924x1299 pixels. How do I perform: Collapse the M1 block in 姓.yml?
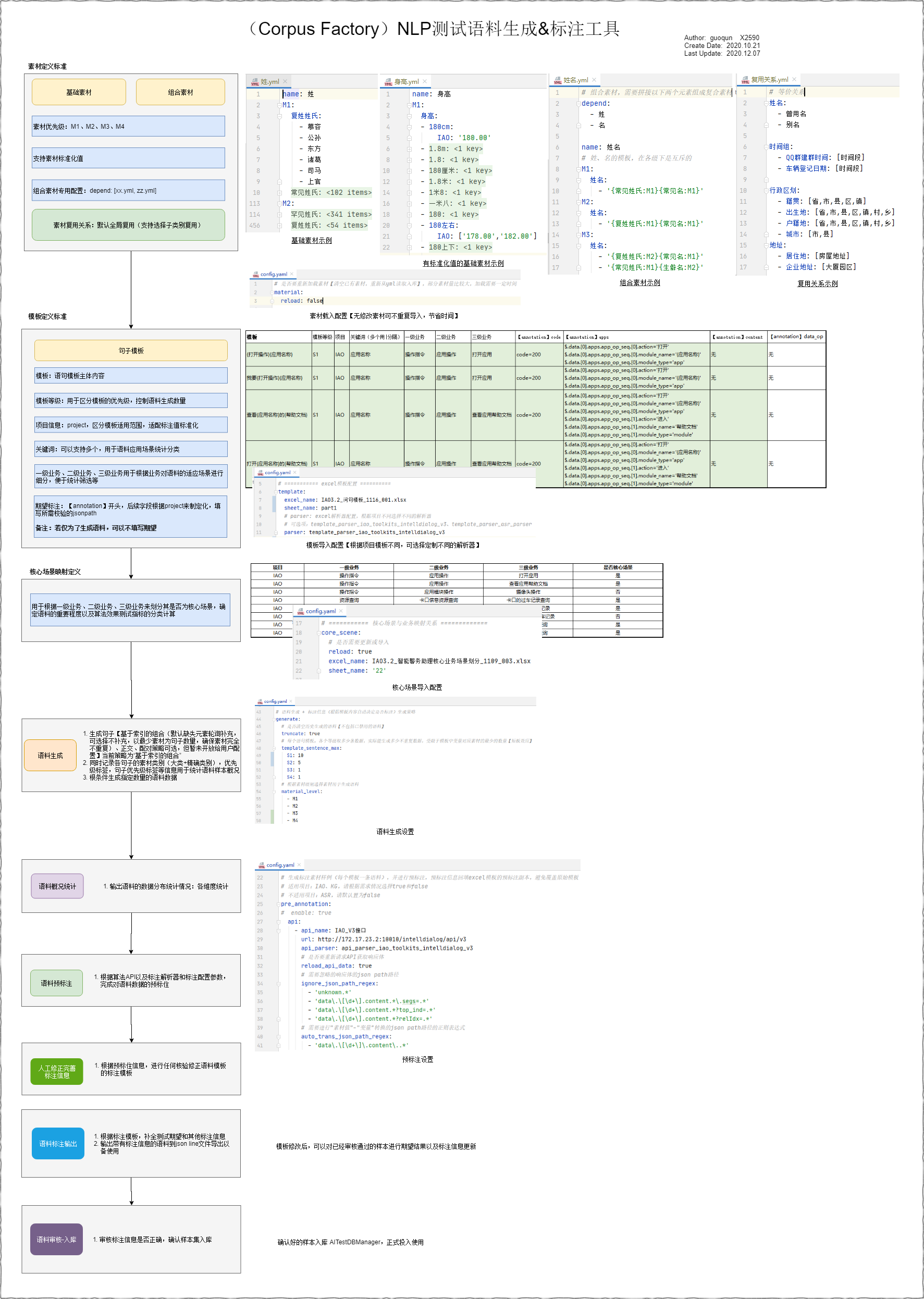[279, 105]
